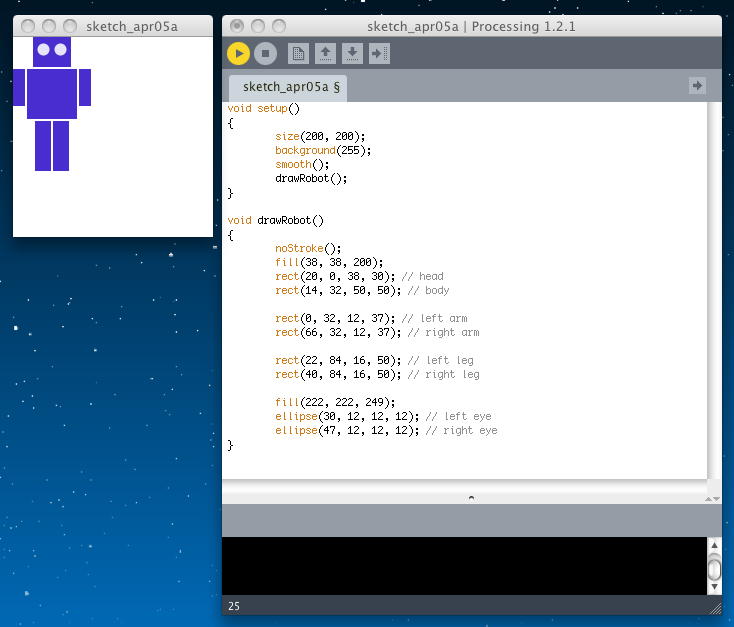Screen dimensions: 734x627
Task: Click the blue robot's body in the output
Action: coord(52,93)
